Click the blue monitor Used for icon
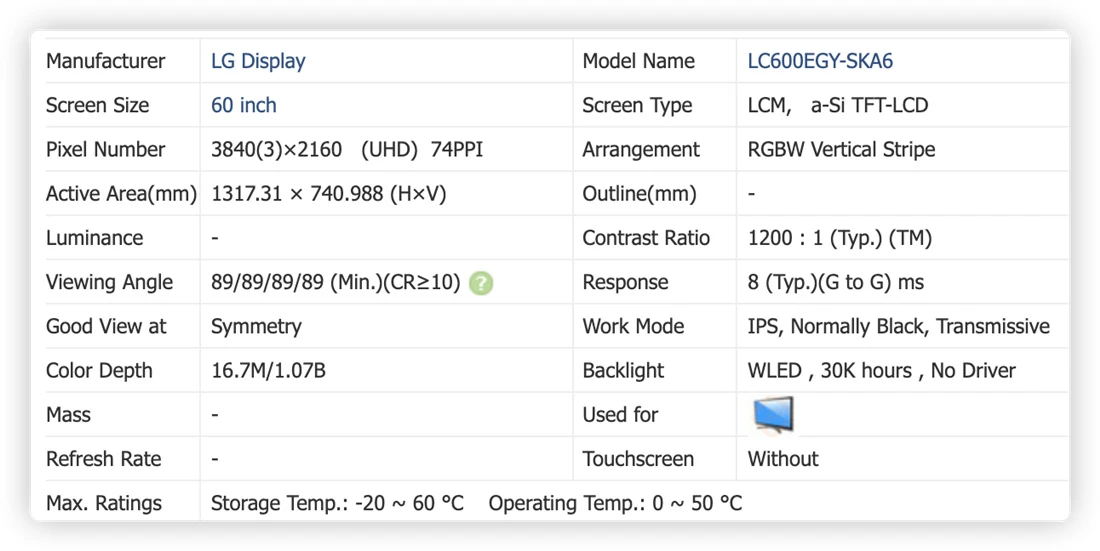Image resolution: width=1100 pixels, height=551 pixels. tap(773, 415)
